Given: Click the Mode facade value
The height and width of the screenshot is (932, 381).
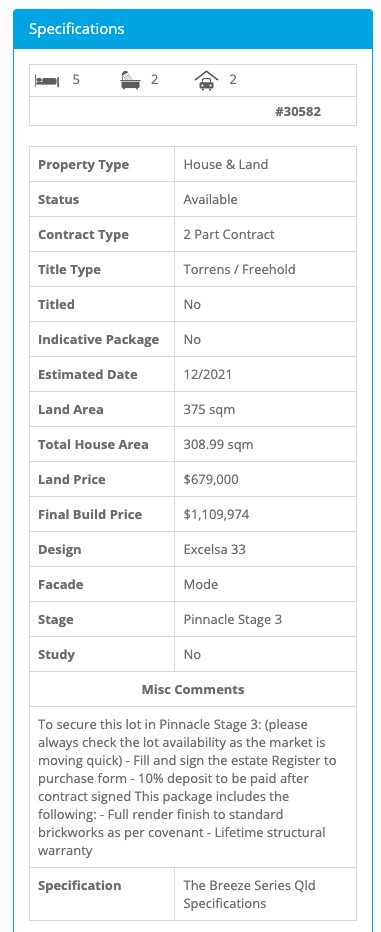Looking at the screenshot, I should tap(201, 584).
